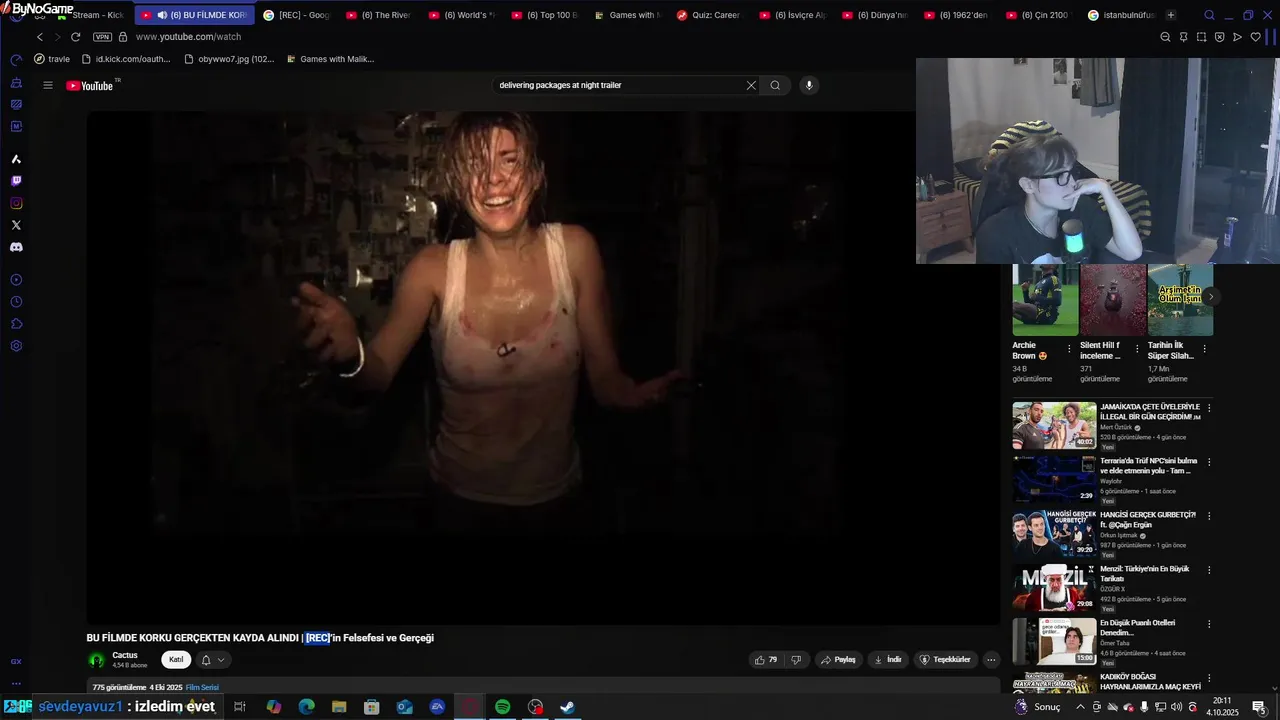Open options for JAMAİKA'DA ÇETE video

[x=1209, y=408]
